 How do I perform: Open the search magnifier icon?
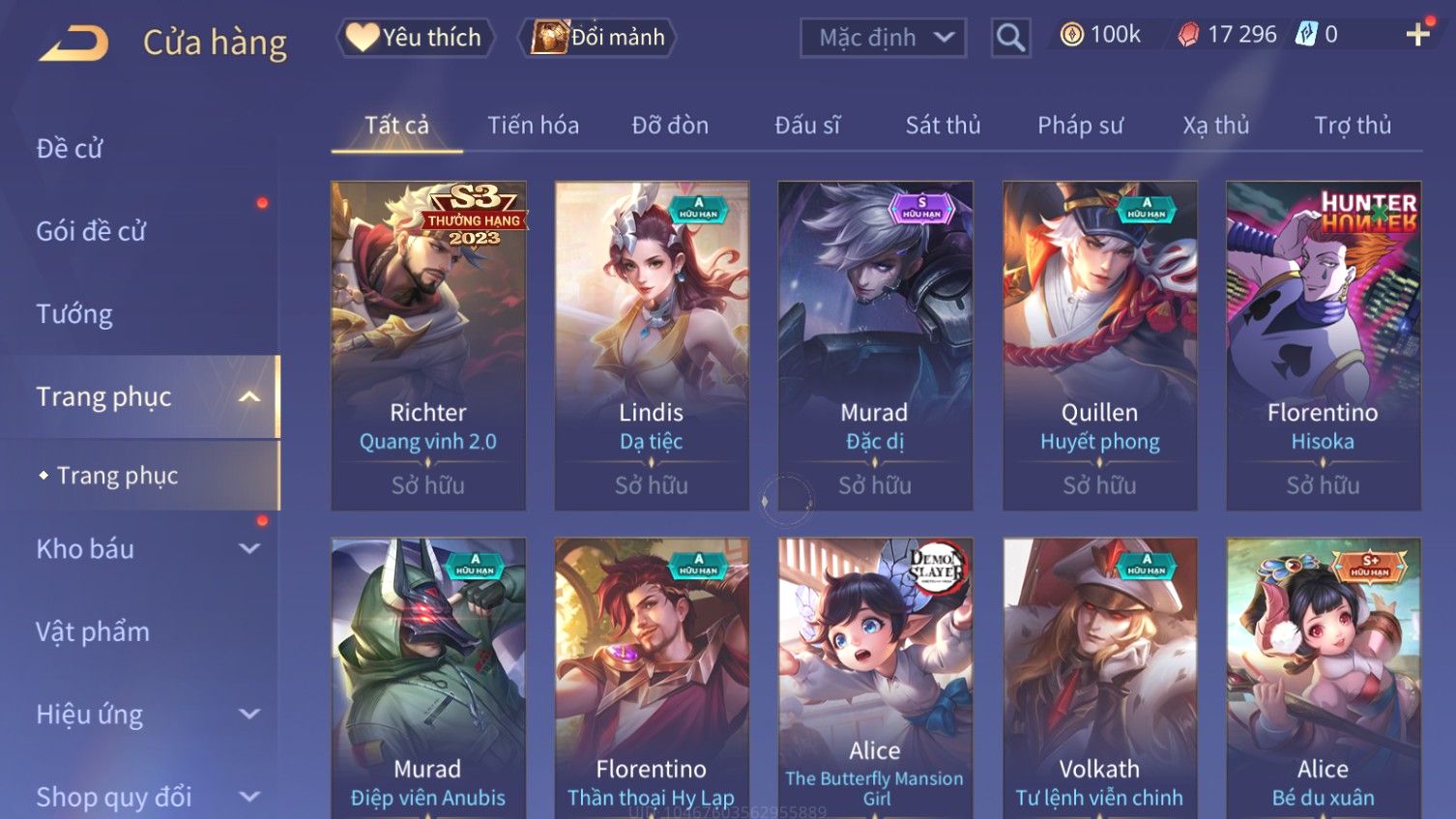[1010, 38]
